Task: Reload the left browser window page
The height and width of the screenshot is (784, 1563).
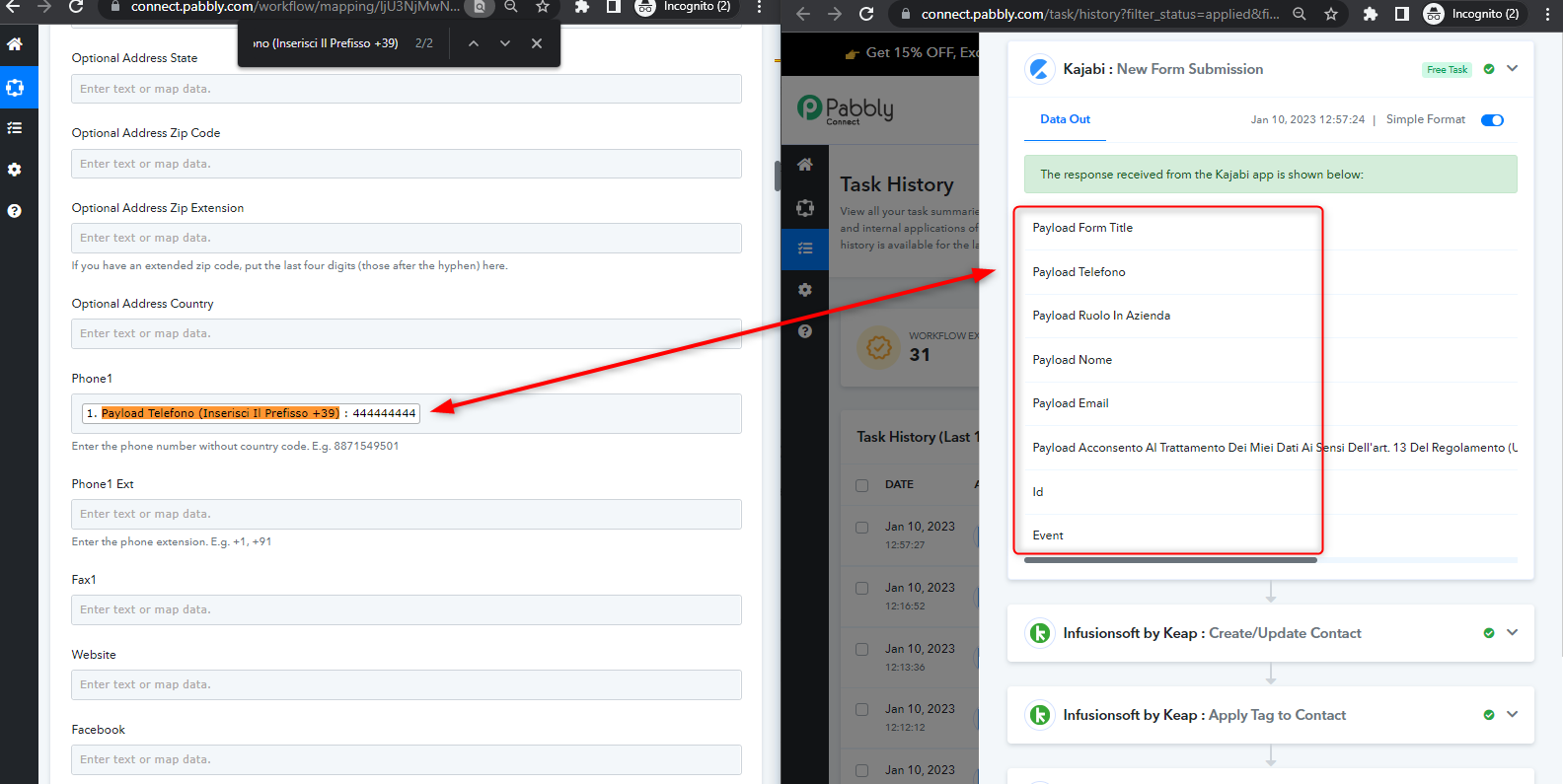Action: click(x=76, y=7)
